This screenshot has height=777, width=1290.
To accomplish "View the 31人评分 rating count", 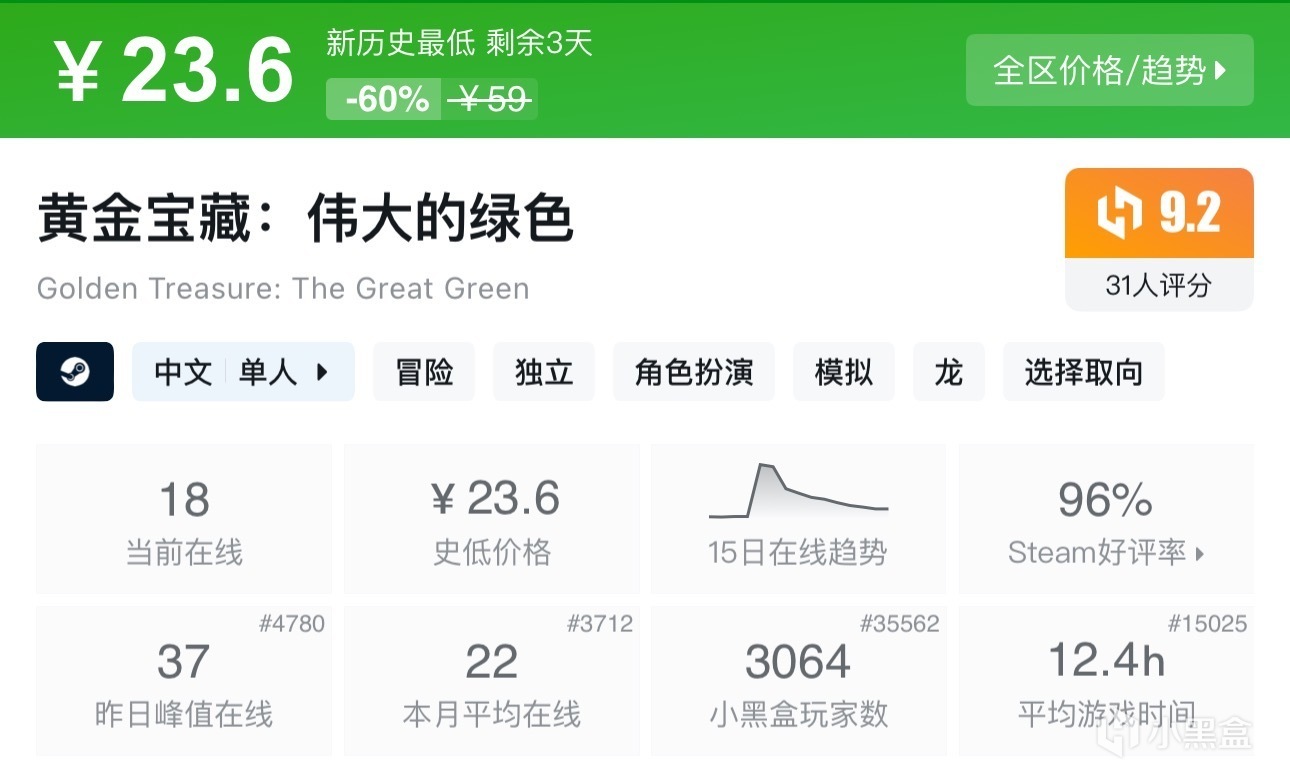I will tap(1159, 285).
